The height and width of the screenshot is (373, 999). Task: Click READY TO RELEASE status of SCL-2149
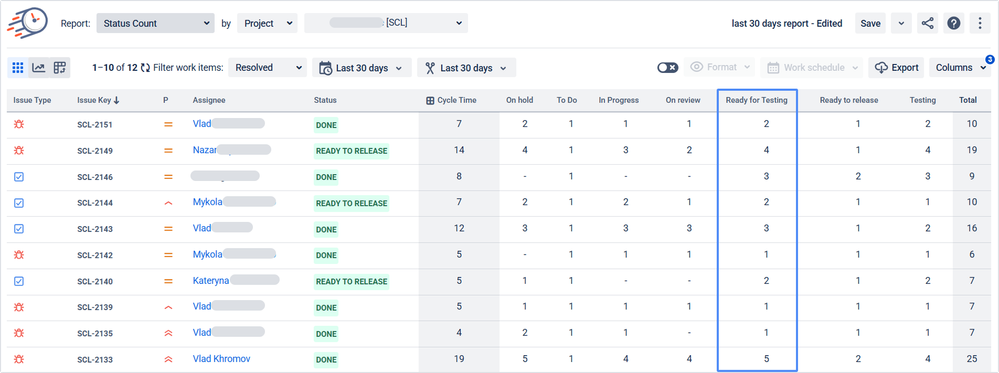(x=352, y=151)
